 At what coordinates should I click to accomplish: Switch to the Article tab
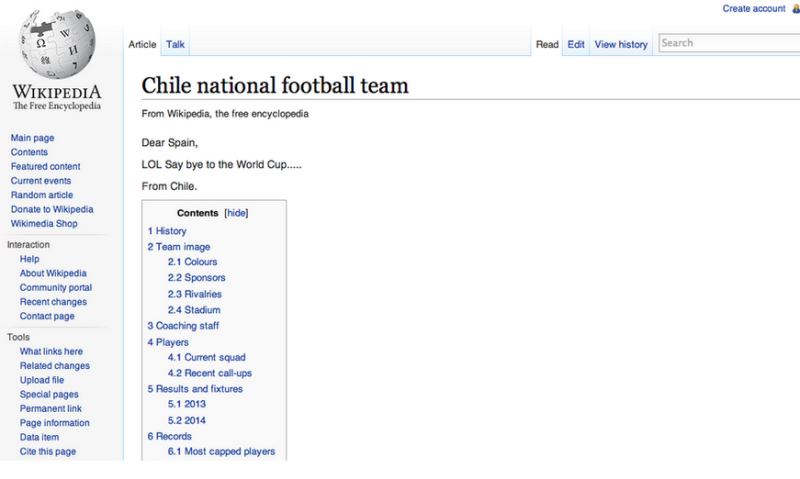click(142, 44)
